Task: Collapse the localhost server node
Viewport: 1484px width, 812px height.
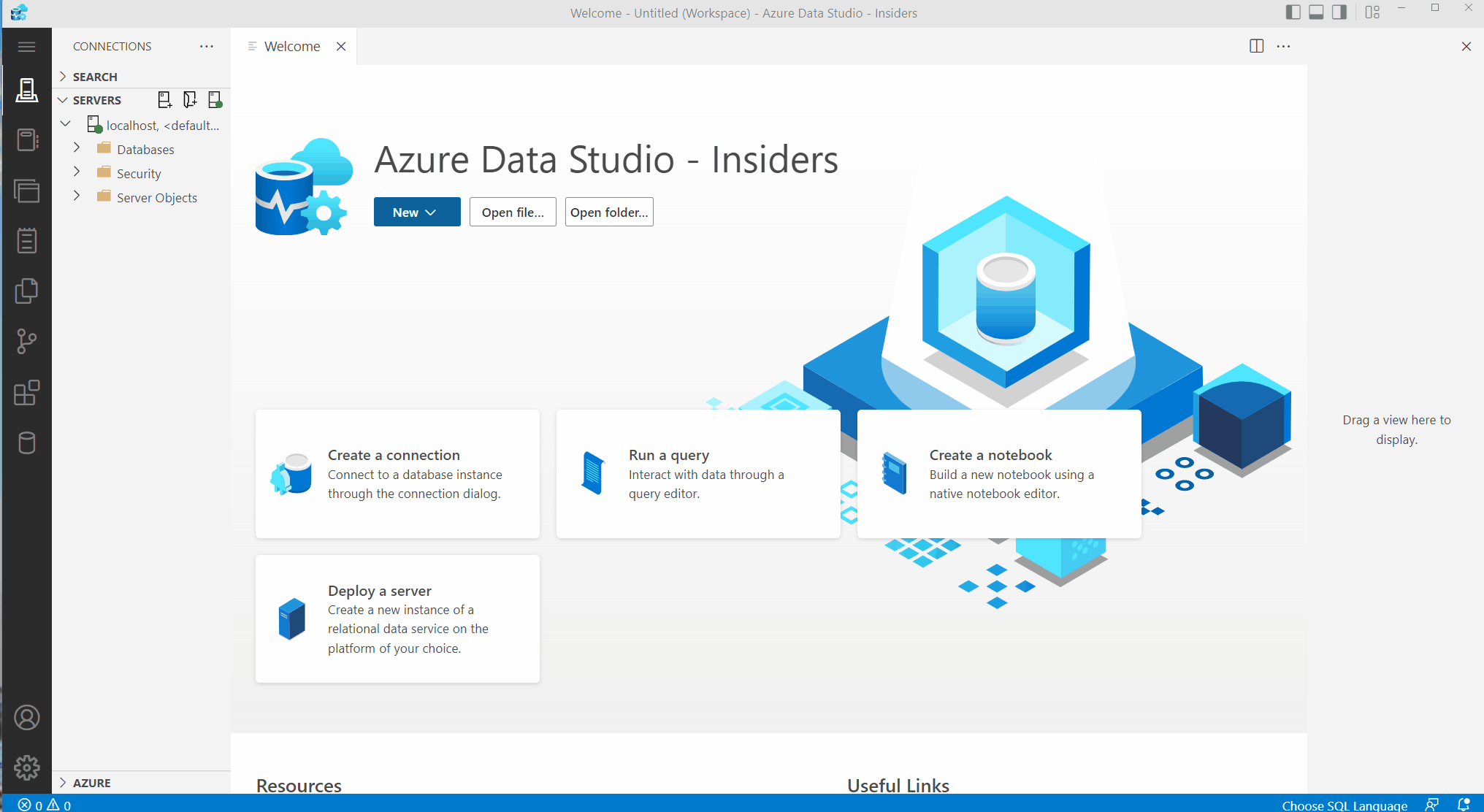Action: [66, 124]
